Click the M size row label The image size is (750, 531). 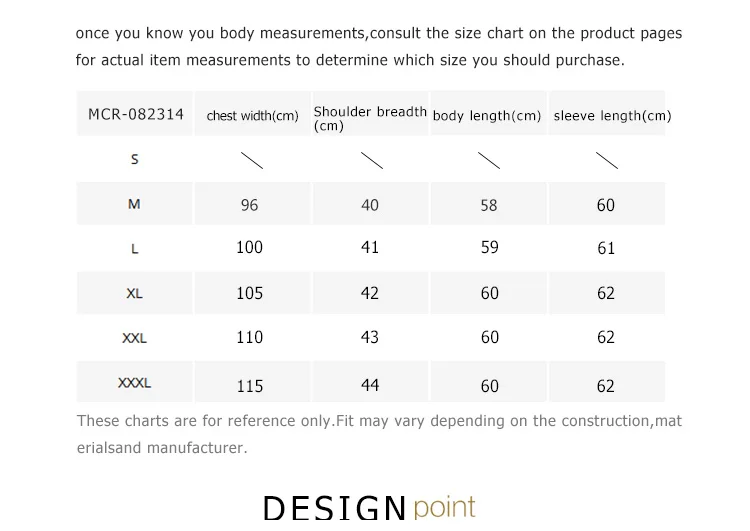pyautogui.click(x=134, y=204)
